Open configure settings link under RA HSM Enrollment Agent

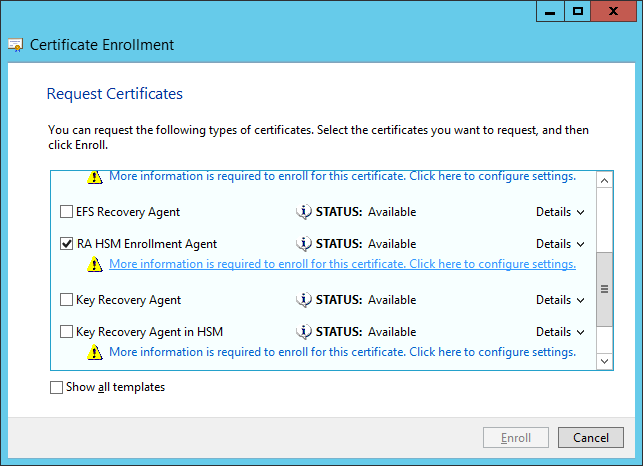click(342, 264)
